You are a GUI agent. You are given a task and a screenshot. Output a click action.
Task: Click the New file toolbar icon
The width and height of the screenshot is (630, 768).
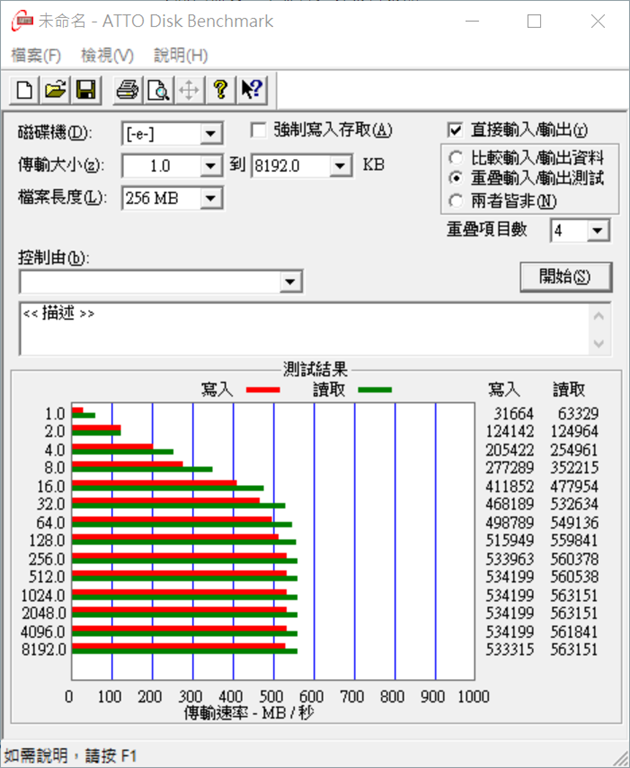[x=25, y=91]
